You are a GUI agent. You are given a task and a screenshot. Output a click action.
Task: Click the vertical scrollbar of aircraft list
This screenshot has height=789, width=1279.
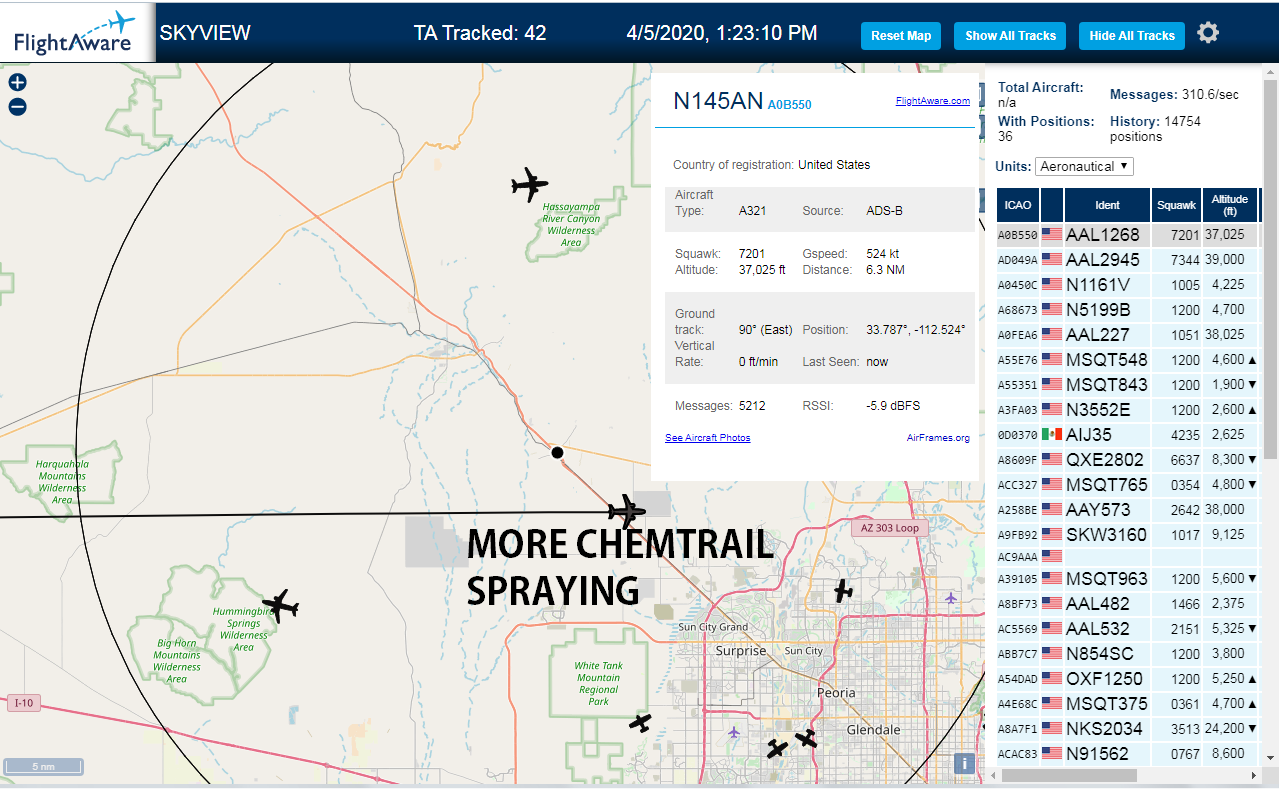tap(1270, 270)
